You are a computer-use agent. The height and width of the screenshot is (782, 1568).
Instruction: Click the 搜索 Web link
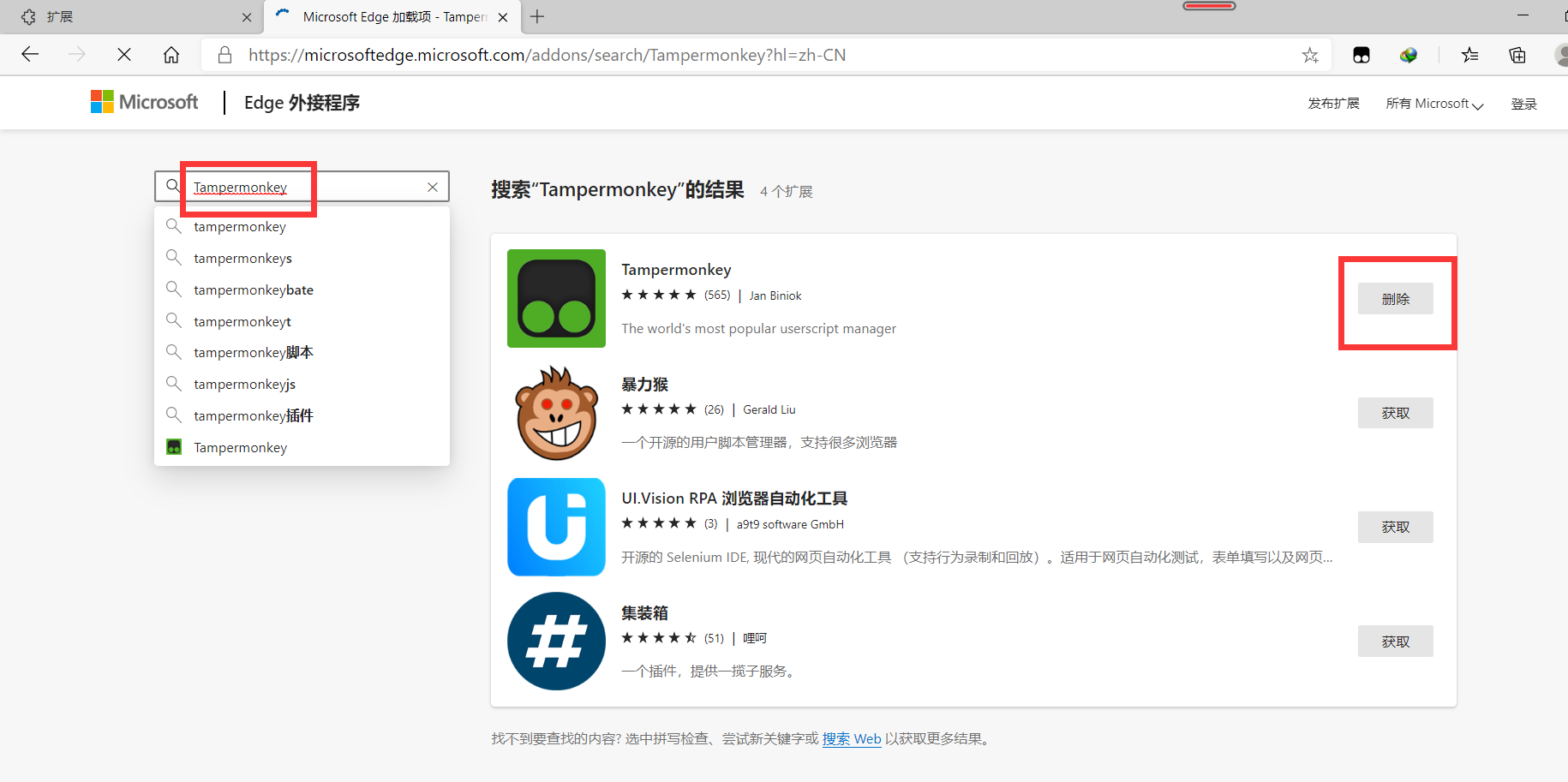click(852, 738)
